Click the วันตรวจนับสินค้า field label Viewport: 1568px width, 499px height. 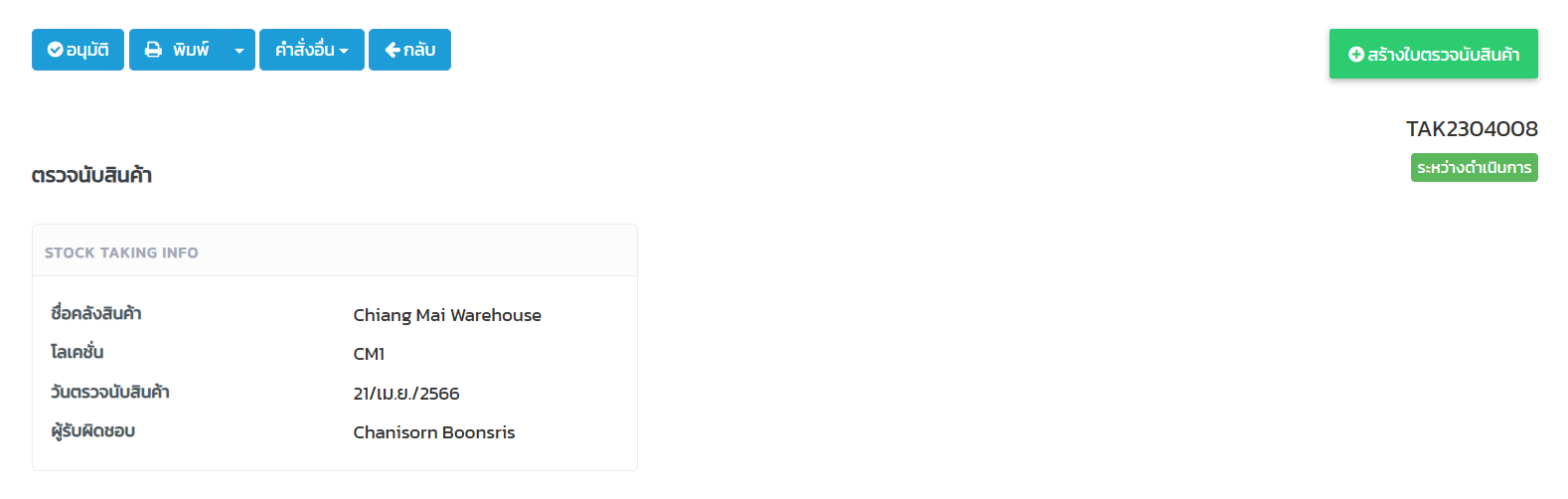click(x=110, y=392)
